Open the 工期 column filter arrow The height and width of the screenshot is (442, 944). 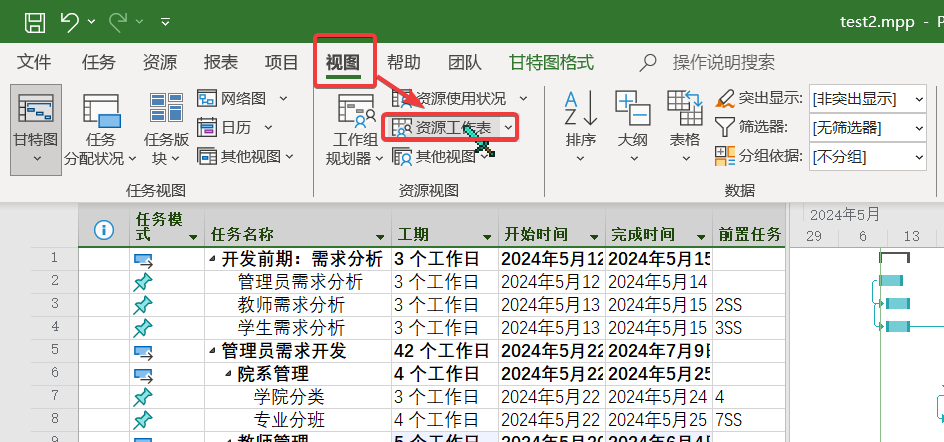[487, 237]
